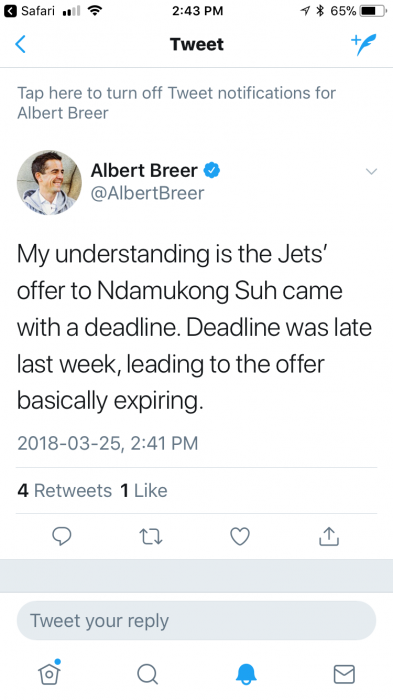Open the Search tab

[147, 674]
